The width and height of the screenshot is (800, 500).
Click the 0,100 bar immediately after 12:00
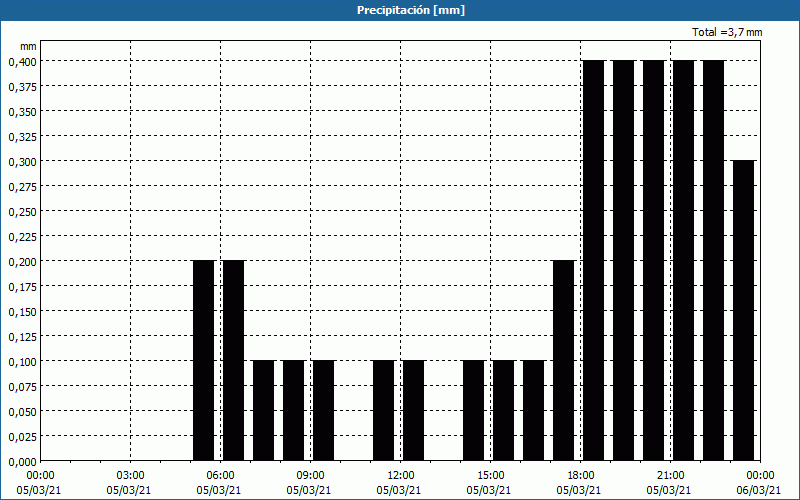[x=414, y=411]
